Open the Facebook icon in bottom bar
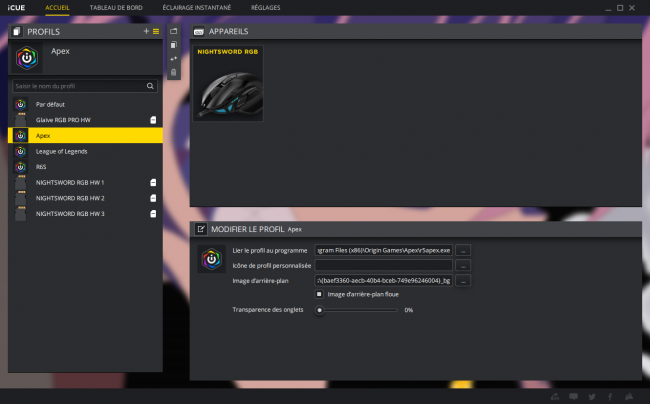The width and height of the screenshot is (650, 404). [x=610, y=397]
